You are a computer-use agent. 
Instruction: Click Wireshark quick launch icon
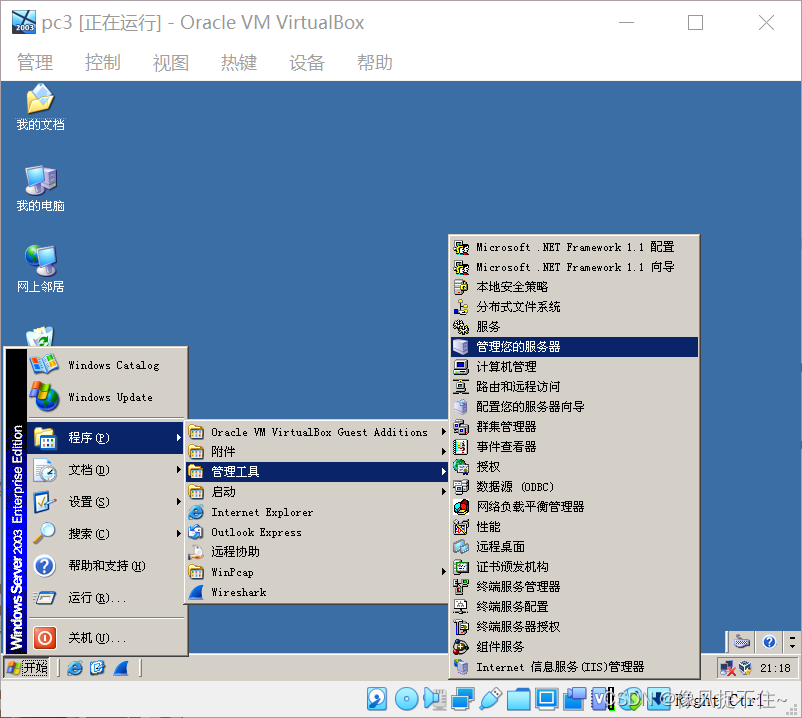coord(121,668)
